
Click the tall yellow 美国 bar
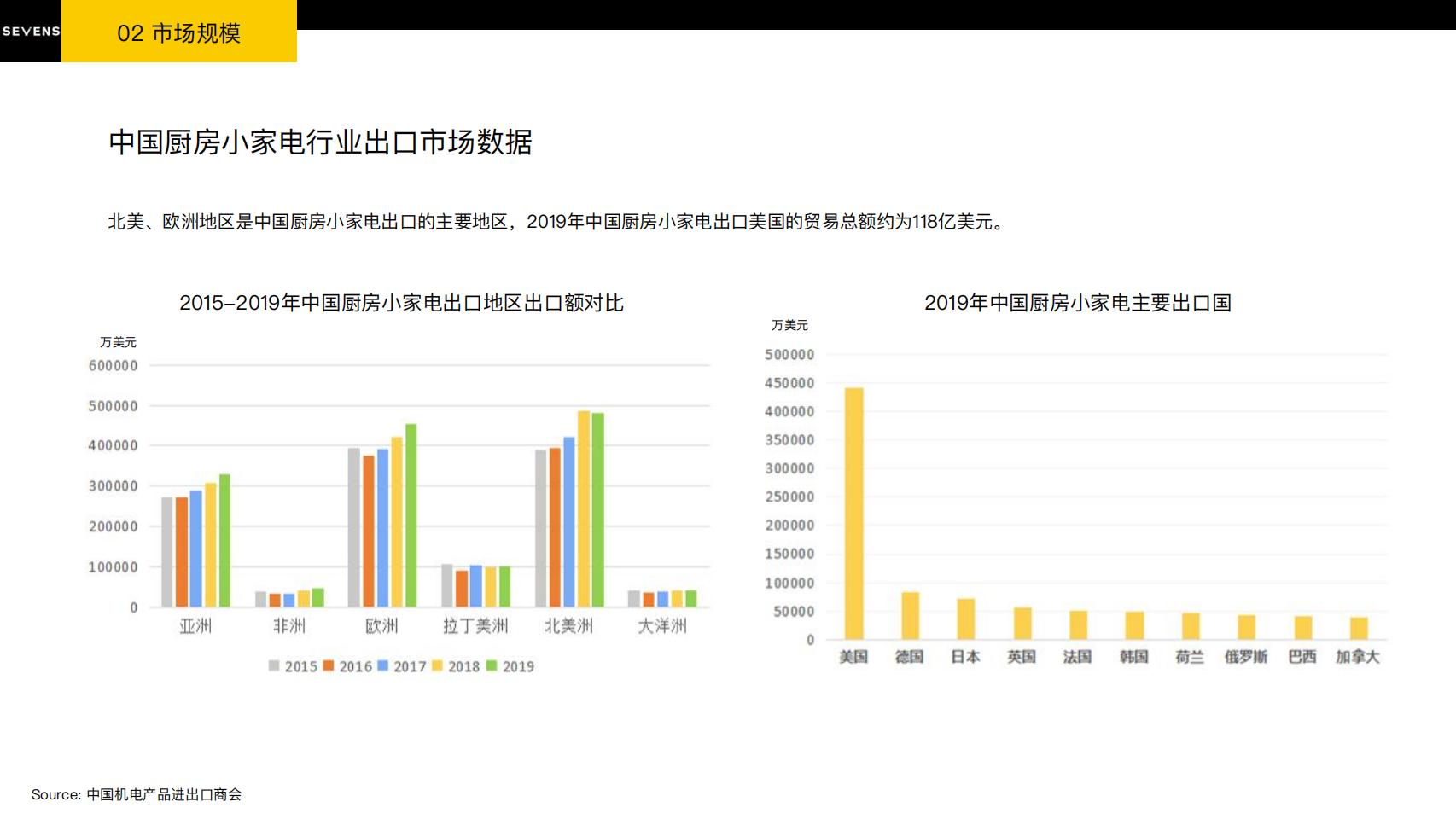pos(853,514)
